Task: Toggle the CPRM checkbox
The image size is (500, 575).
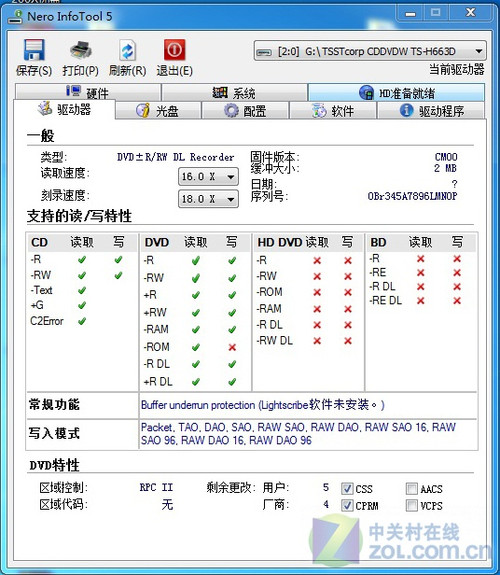Action: tap(347, 505)
